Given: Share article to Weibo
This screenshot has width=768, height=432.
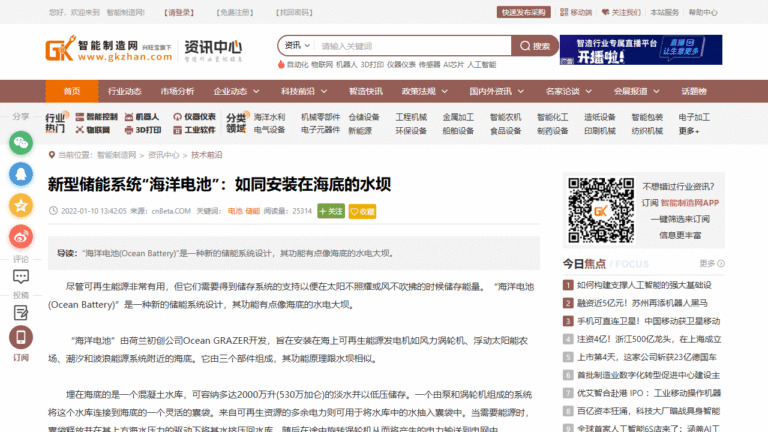Looking at the screenshot, I should coord(21,236).
